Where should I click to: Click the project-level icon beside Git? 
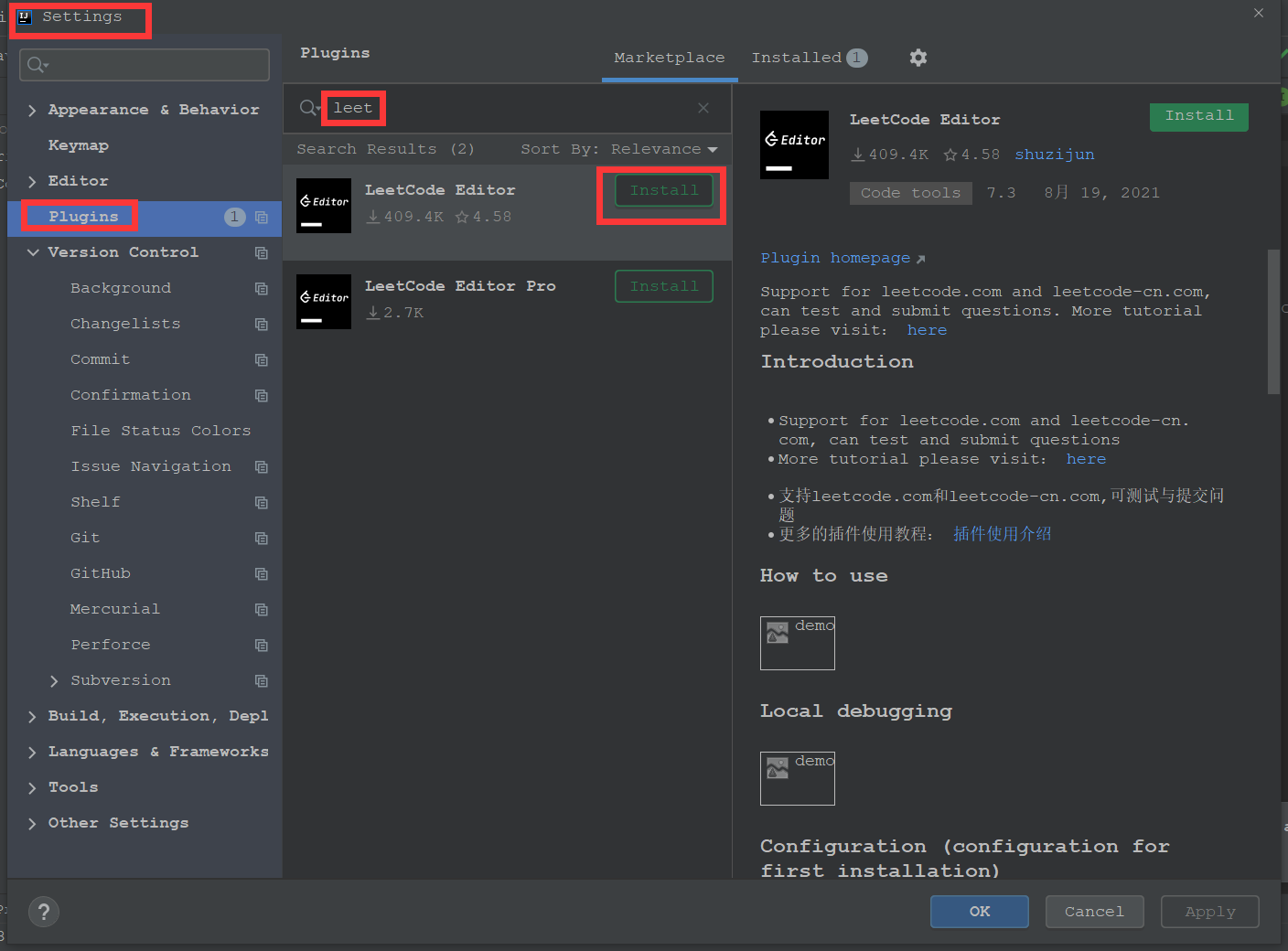[262, 538]
